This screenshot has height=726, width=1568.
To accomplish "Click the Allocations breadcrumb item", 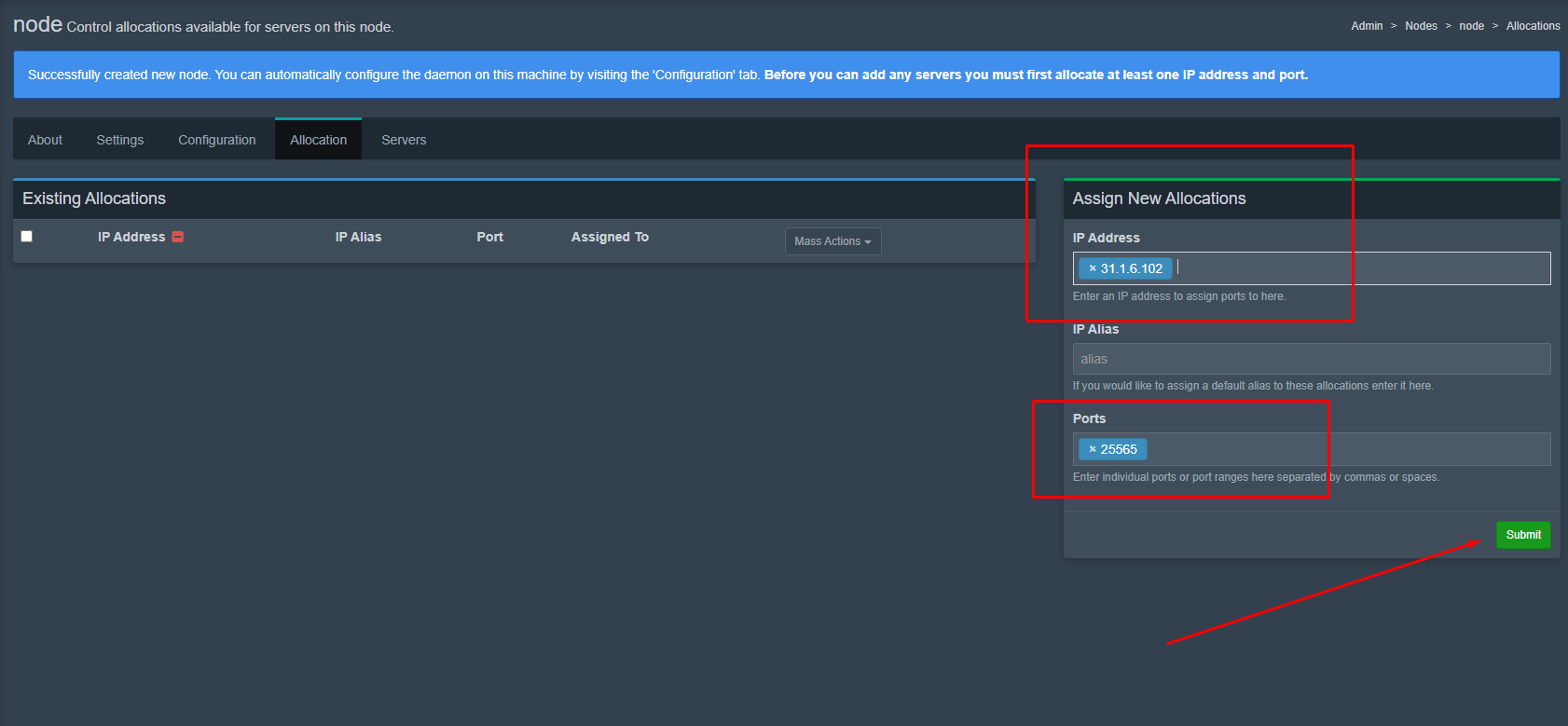I will pyautogui.click(x=1533, y=26).
